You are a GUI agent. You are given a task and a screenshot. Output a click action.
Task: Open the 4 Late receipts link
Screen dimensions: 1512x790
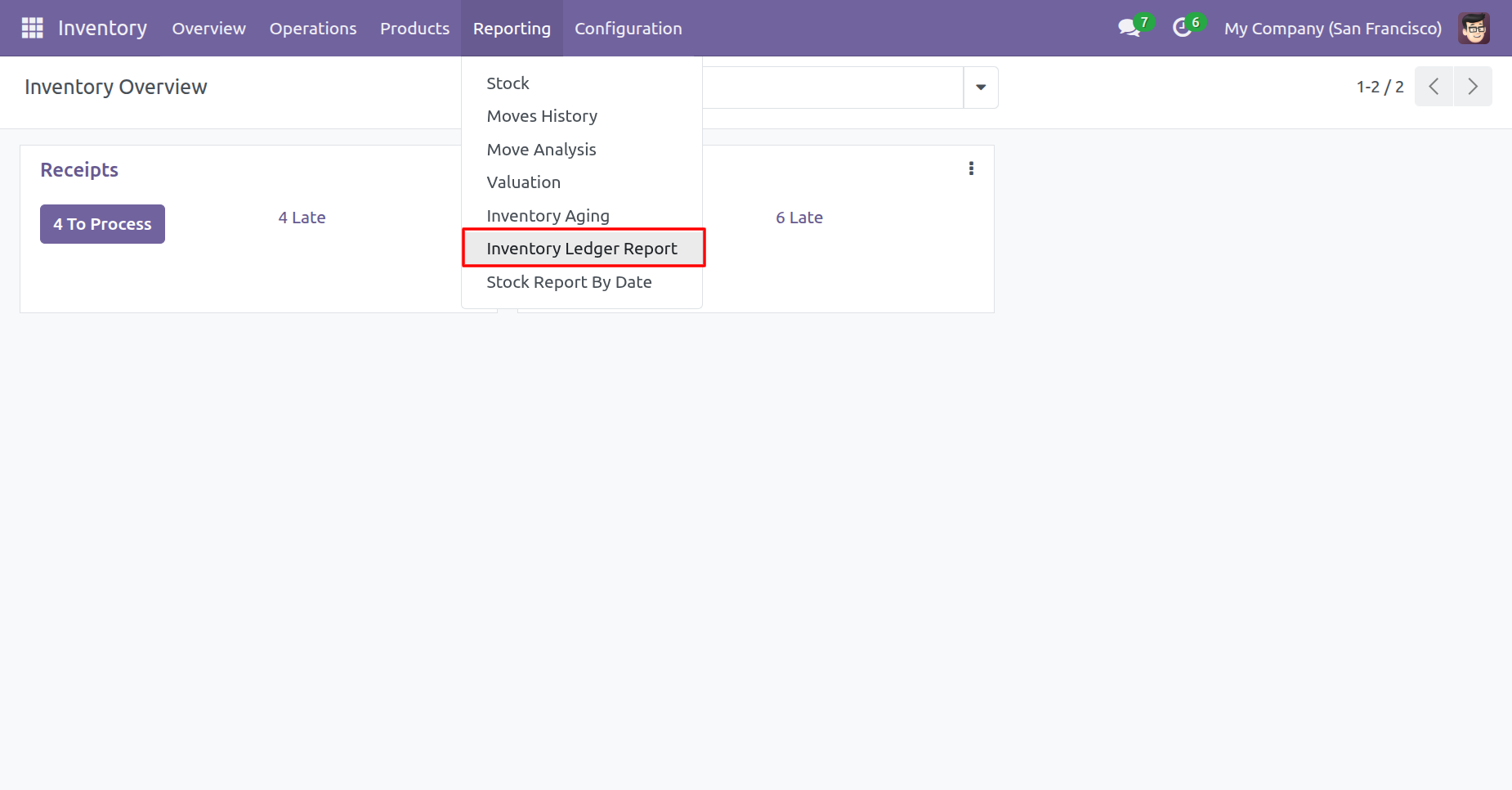tap(302, 218)
